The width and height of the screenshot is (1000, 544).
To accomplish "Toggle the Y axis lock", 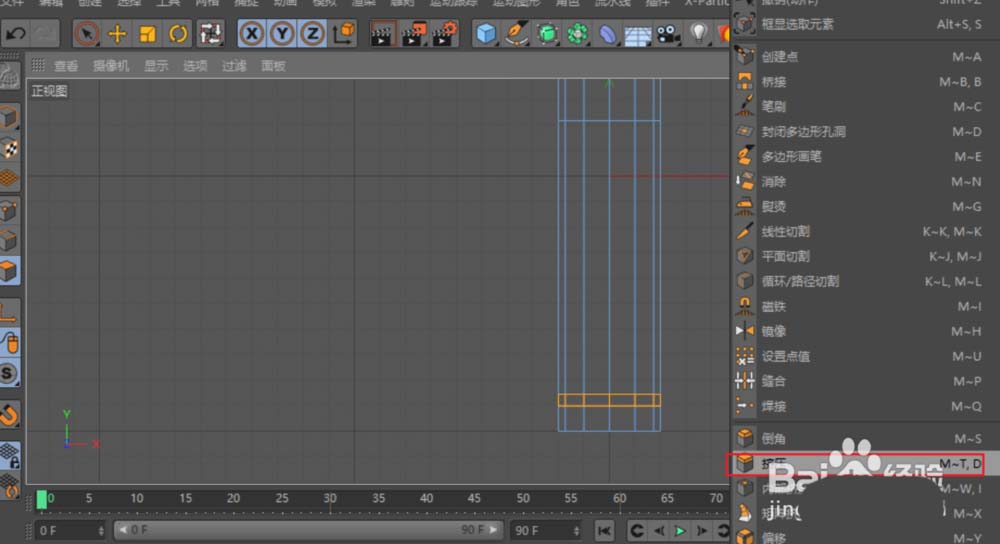I will [x=283, y=34].
